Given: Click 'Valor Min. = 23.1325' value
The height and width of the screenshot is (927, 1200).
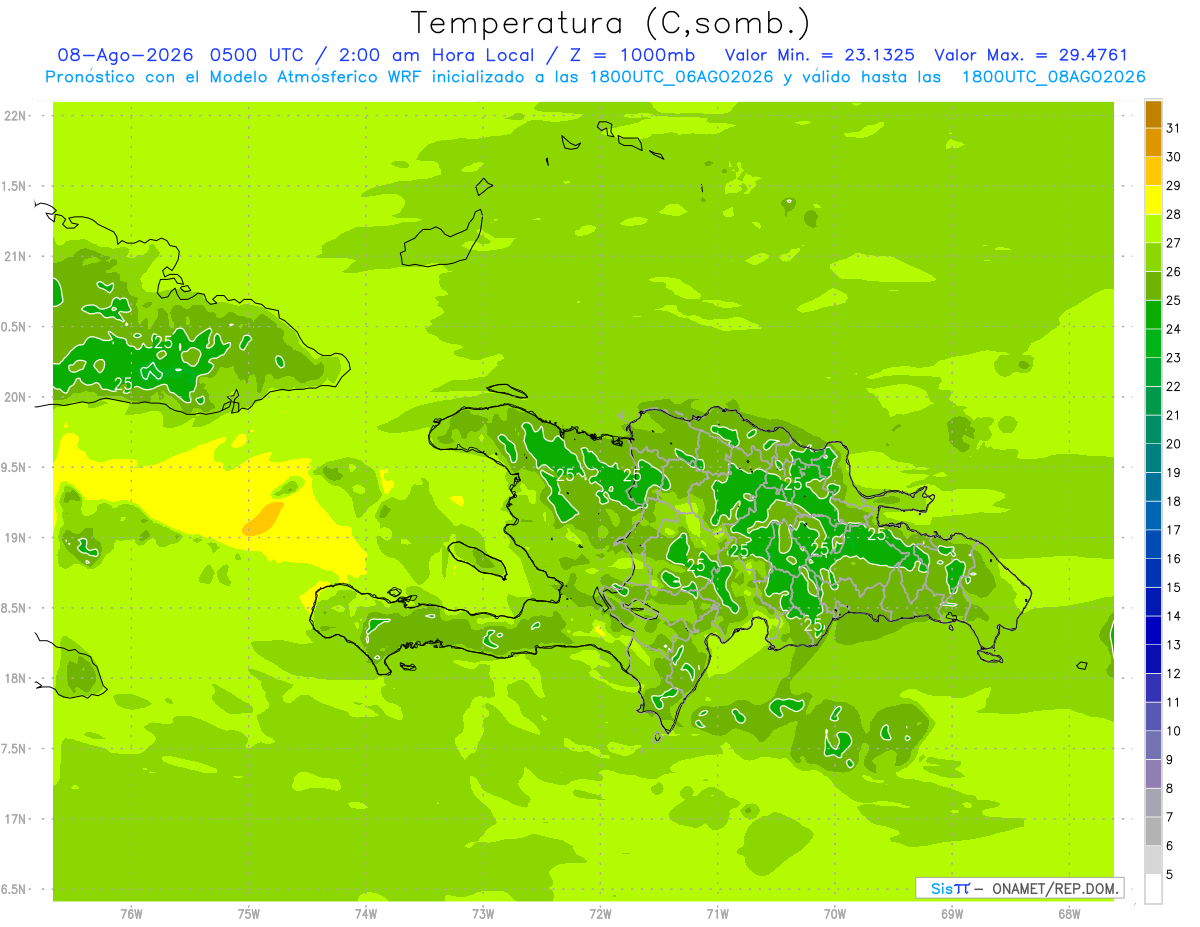Looking at the screenshot, I should point(819,56).
